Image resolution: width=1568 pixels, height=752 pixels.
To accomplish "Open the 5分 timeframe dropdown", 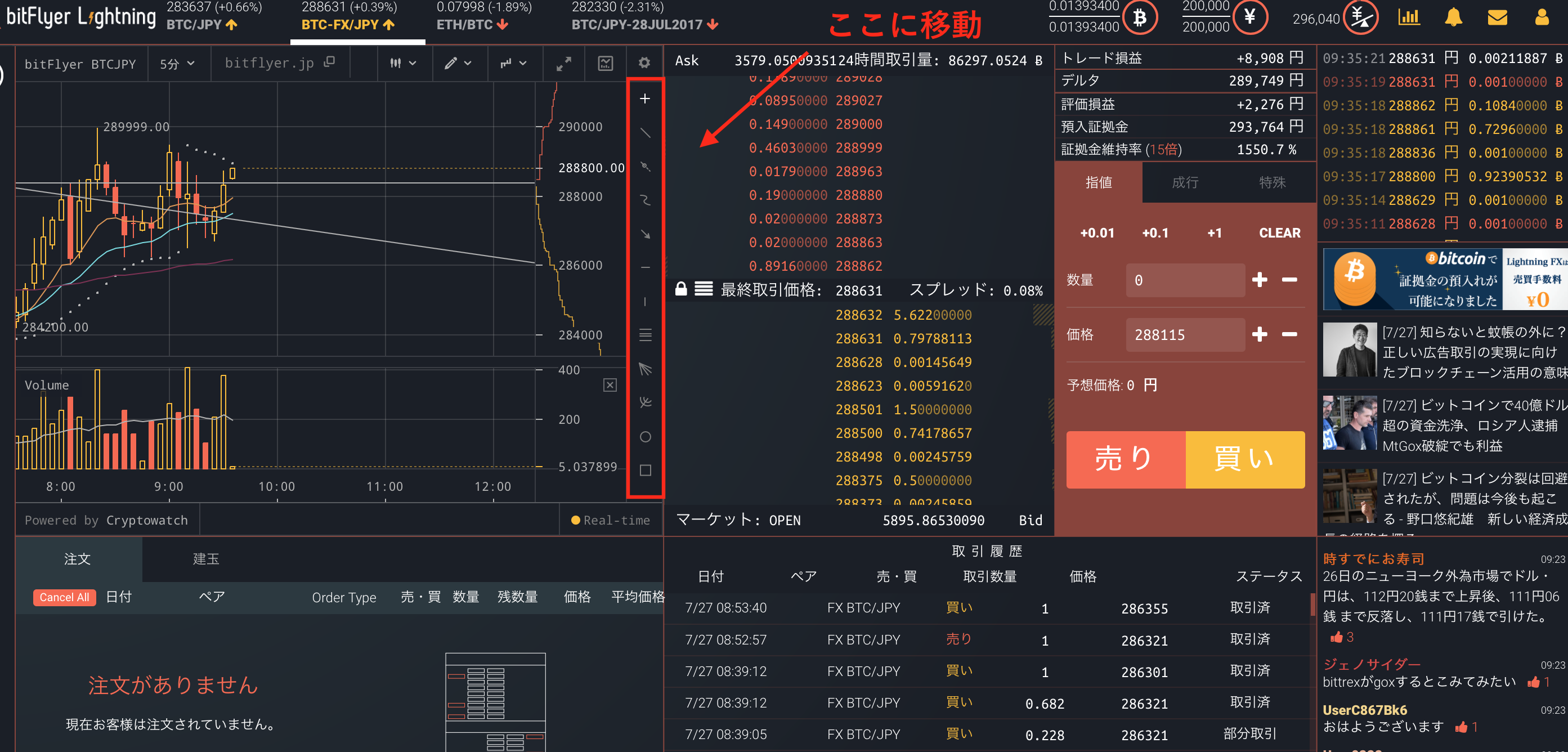I will [x=177, y=62].
